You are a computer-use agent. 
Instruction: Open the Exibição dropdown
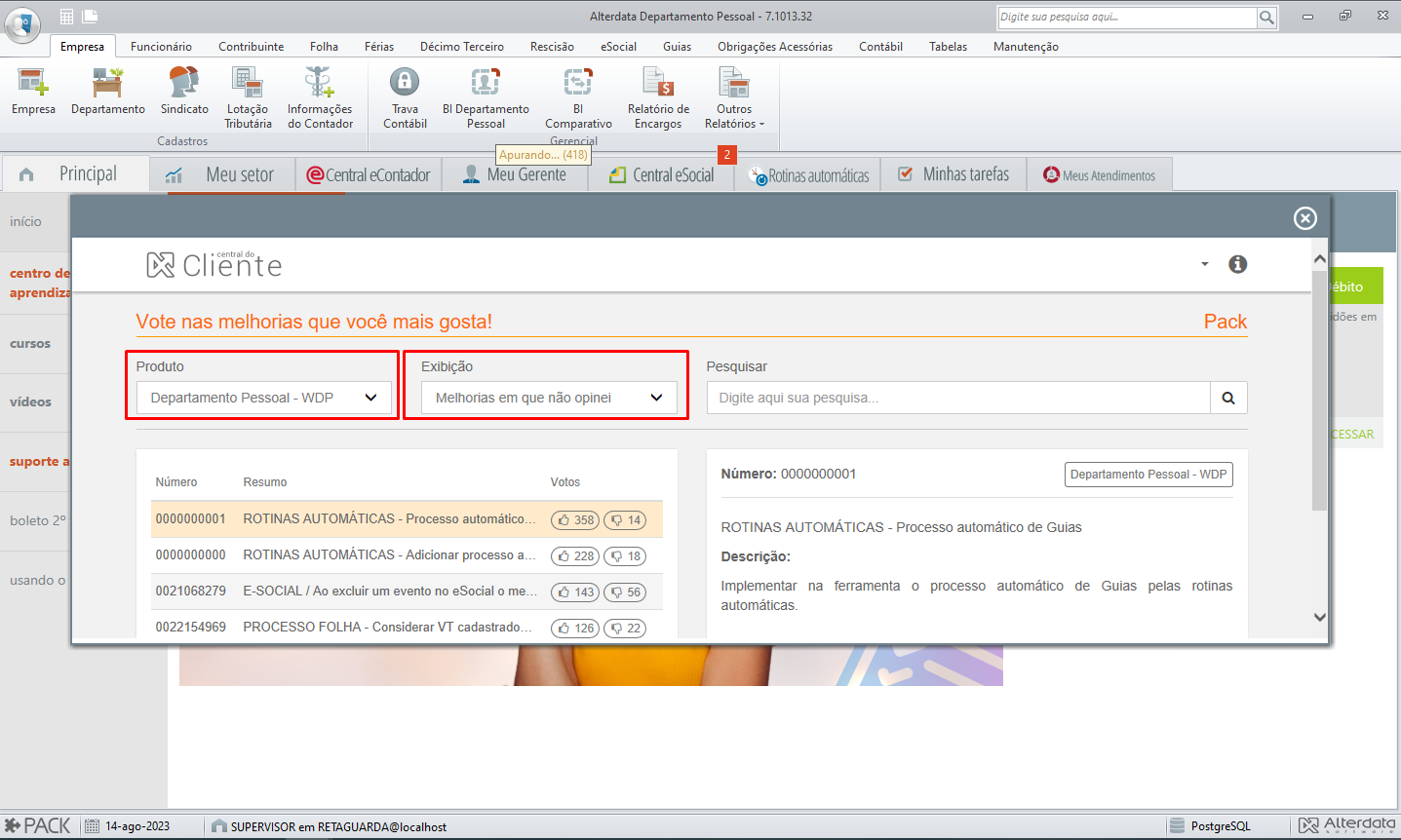(549, 398)
